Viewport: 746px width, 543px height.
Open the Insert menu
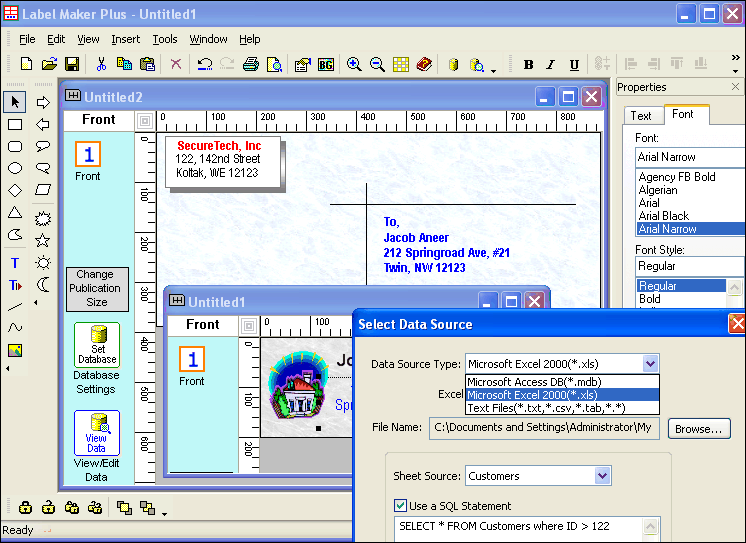click(x=125, y=39)
